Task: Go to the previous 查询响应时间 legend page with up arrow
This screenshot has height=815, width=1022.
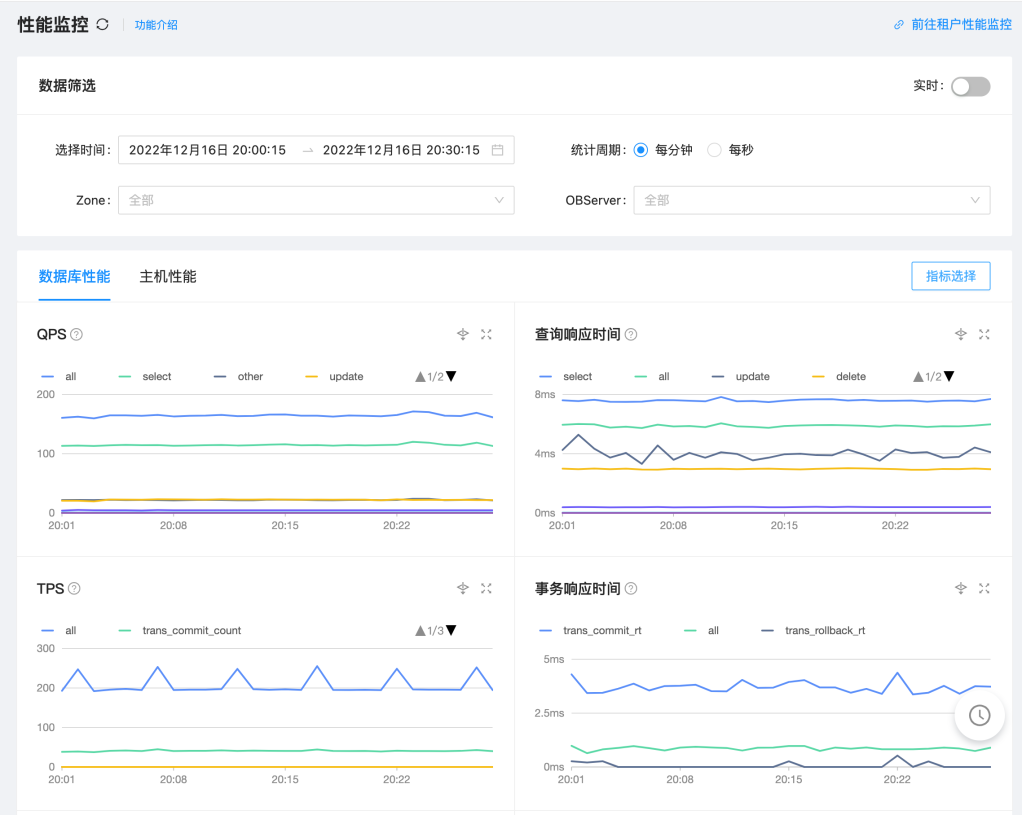Action: tap(918, 377)
